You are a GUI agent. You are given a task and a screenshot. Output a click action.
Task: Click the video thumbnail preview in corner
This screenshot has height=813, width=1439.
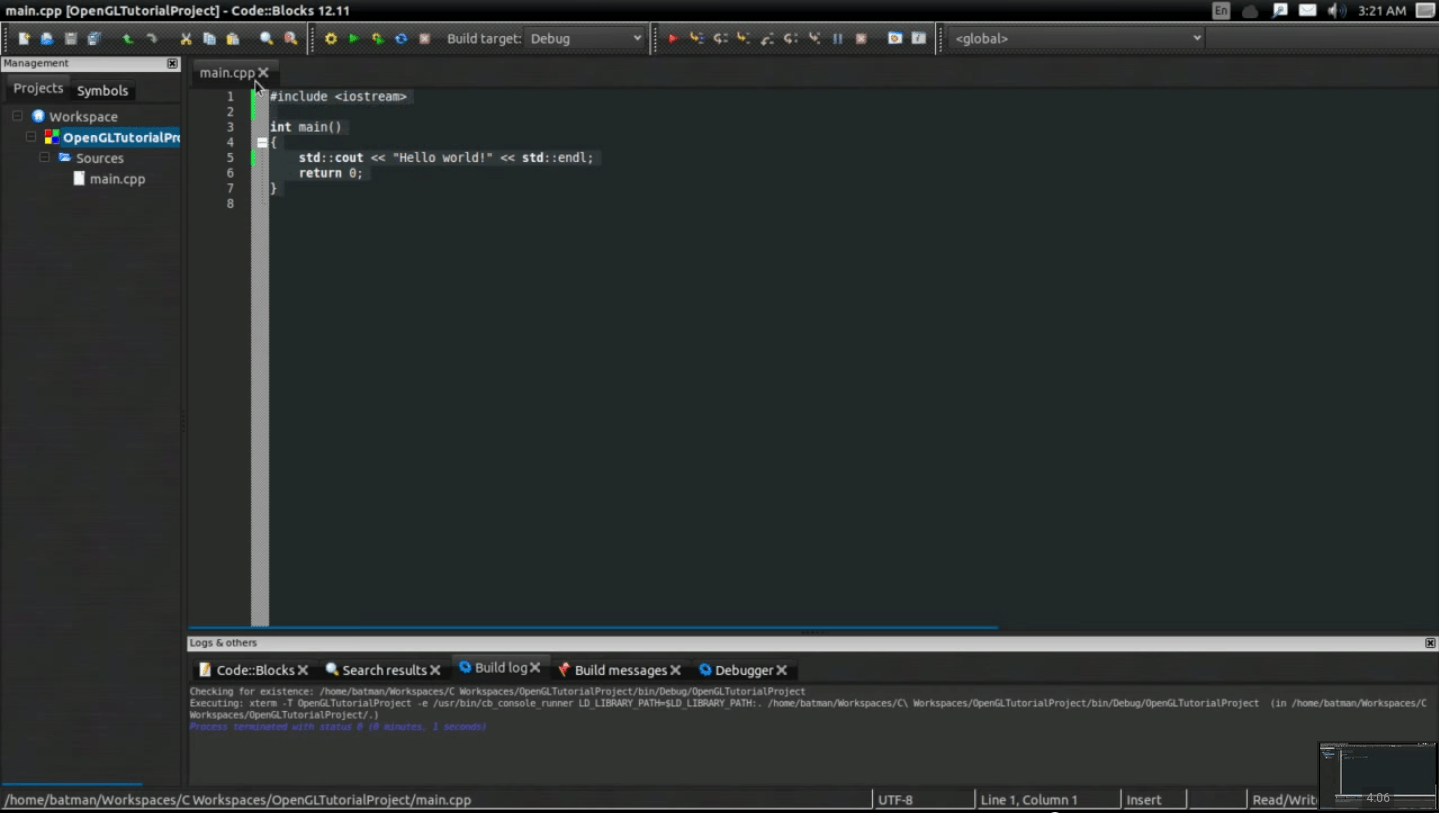click(1377, 775)
